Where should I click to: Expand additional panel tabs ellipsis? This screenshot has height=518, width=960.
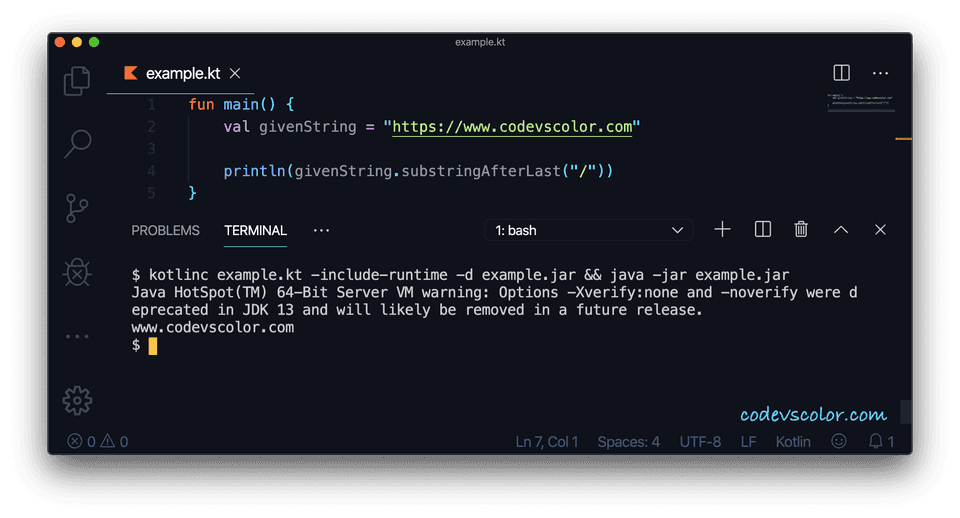321,230
